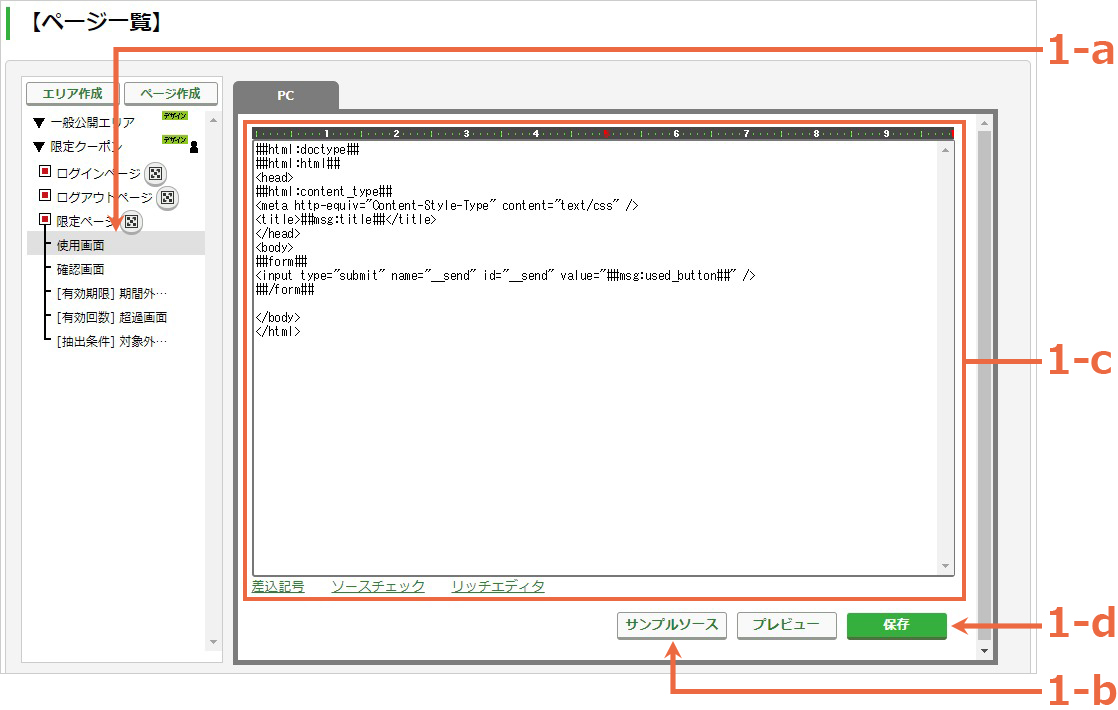Open QR code icon beside ログインページ
This screenshot has height=710, width=1118.
155,173
